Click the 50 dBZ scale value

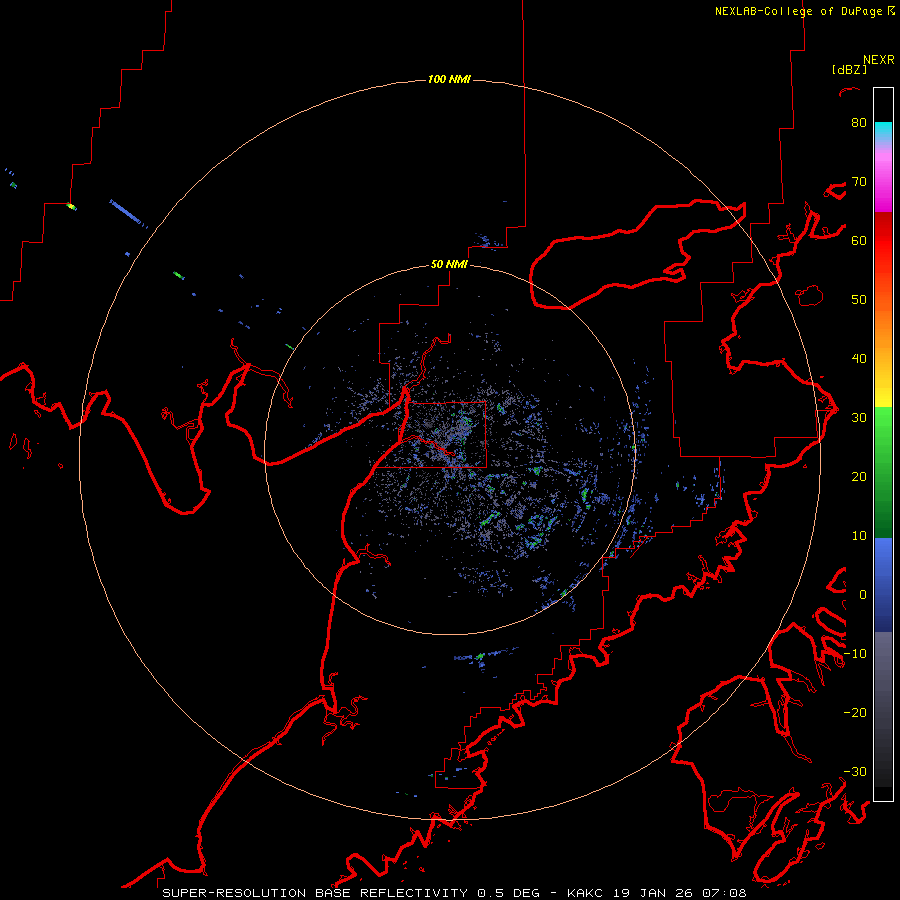coord(859,300)
